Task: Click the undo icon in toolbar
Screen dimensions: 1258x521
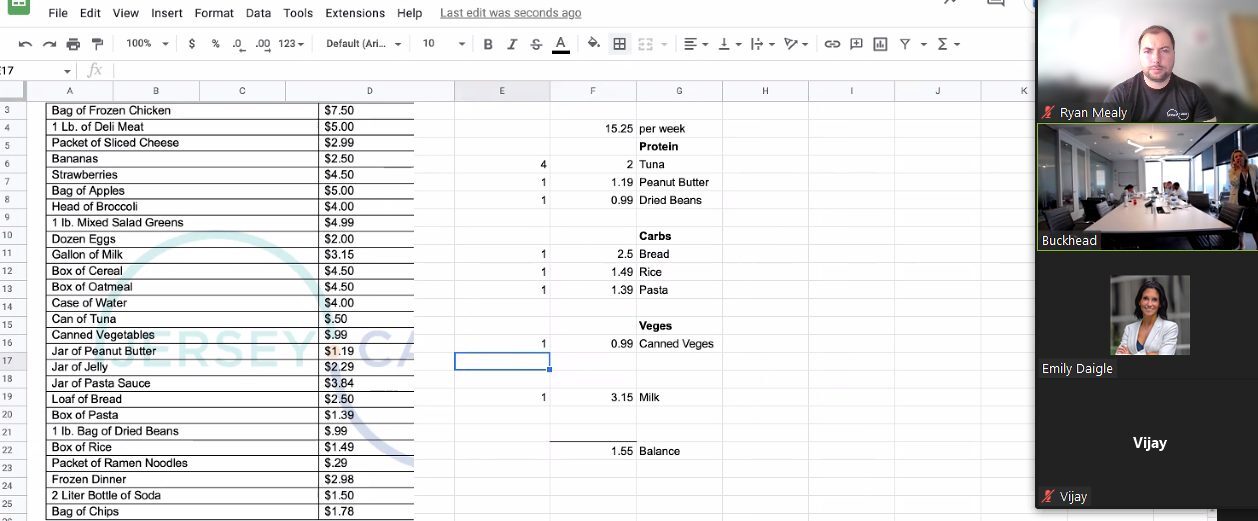Action: [25, 44]
